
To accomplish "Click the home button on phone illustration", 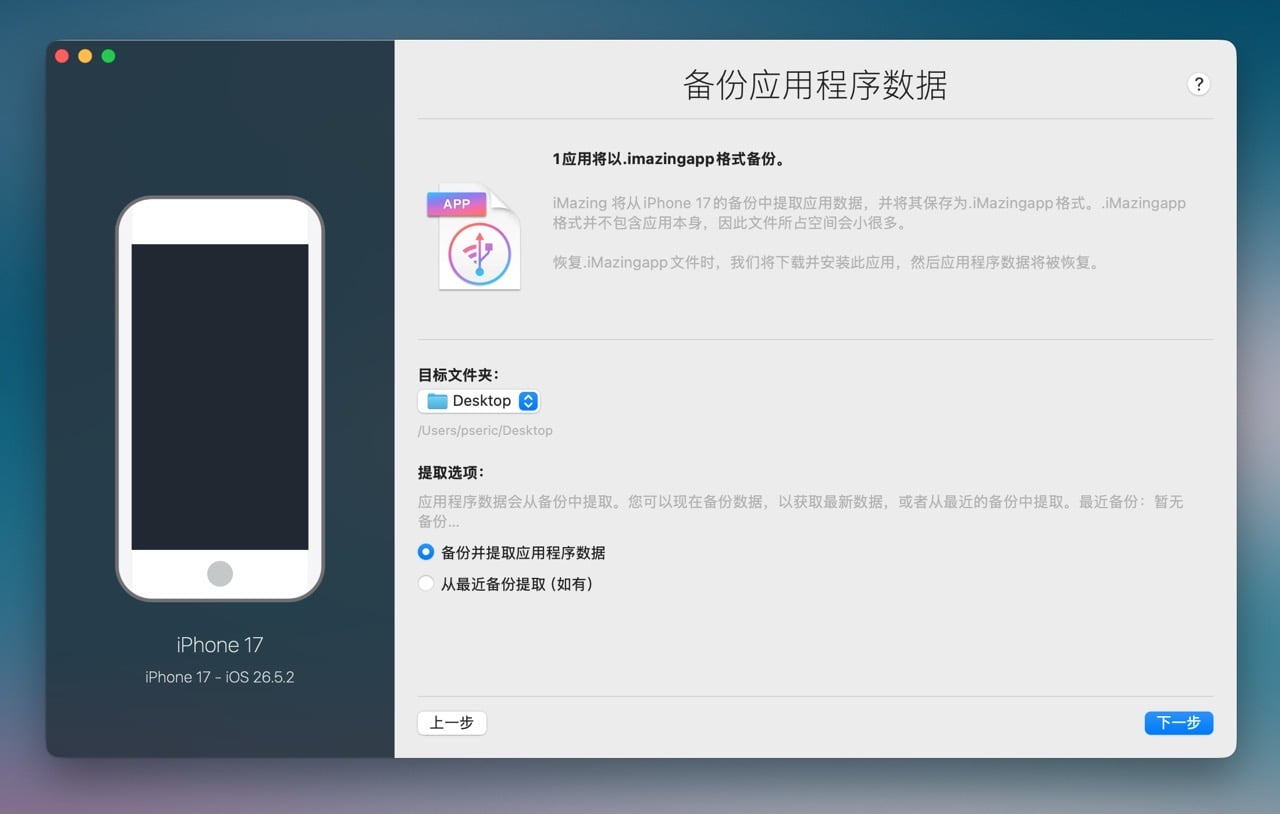I will (x=220, y=574).
